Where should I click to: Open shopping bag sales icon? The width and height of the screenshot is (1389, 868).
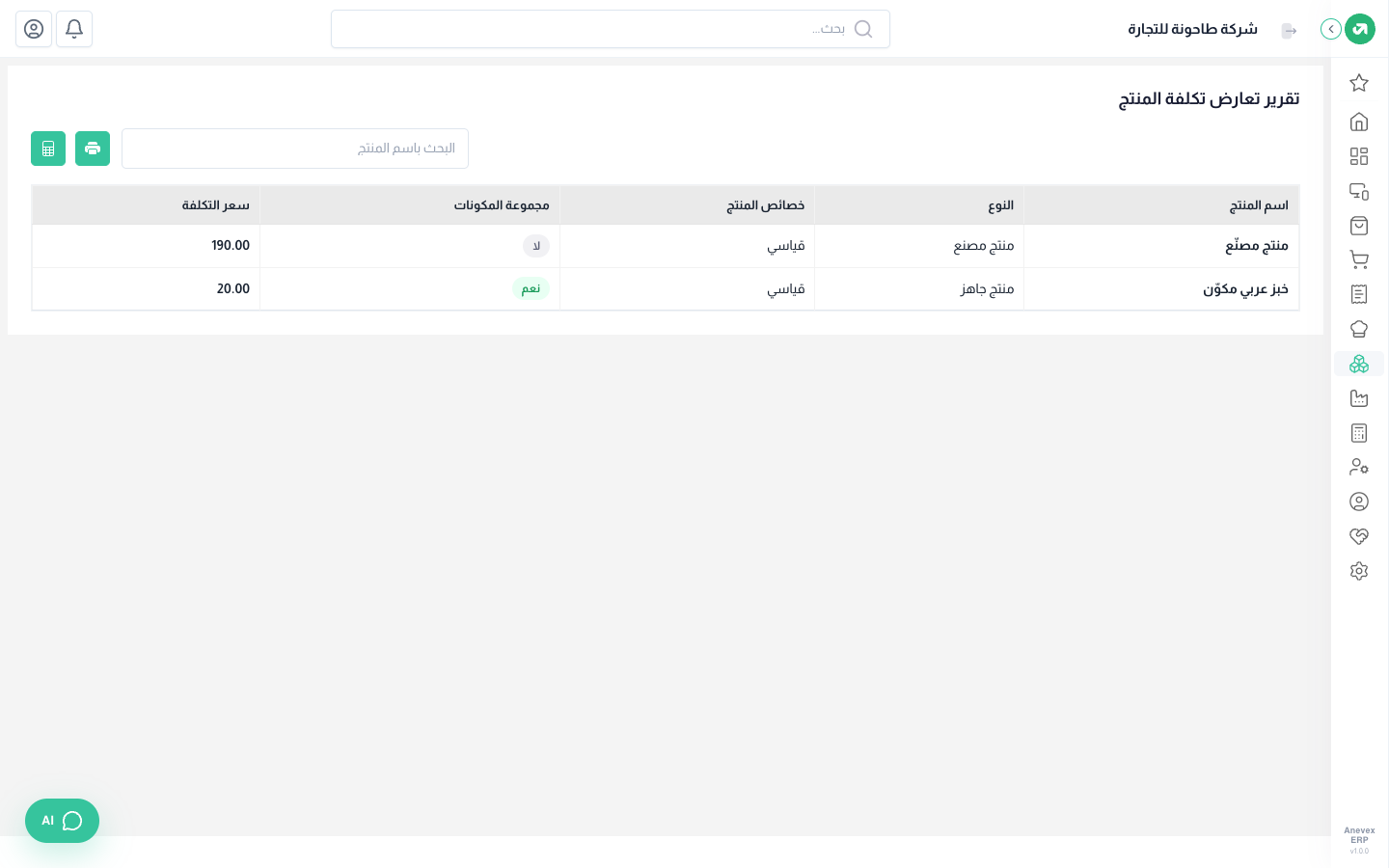1359,226
